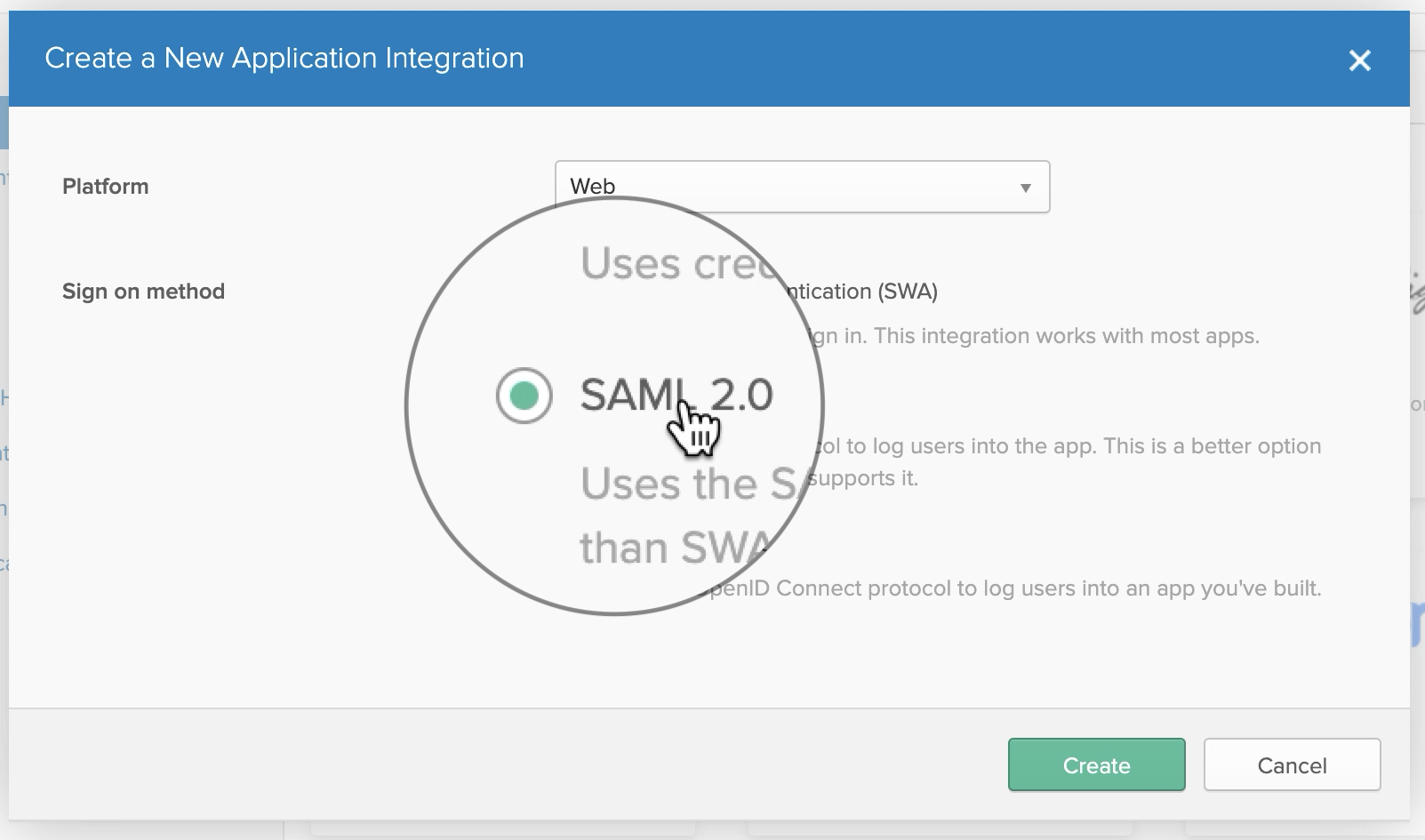Click the Sign on method section label

click(x=143, y=291)
